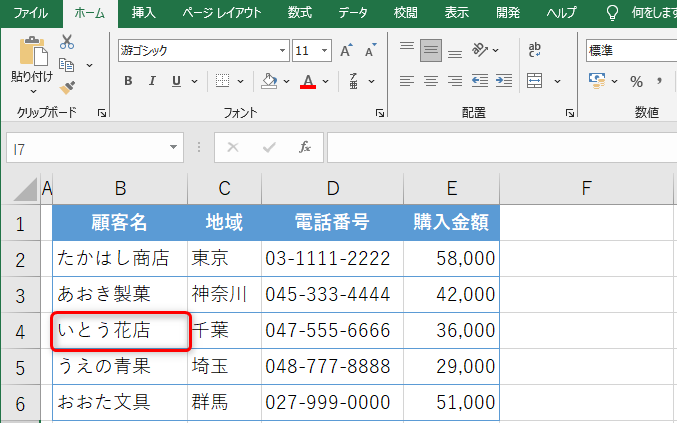This screenshot has width=677, height=423.
Task: Toggle the Center horizontal alignment button
Action: (431, 81)
